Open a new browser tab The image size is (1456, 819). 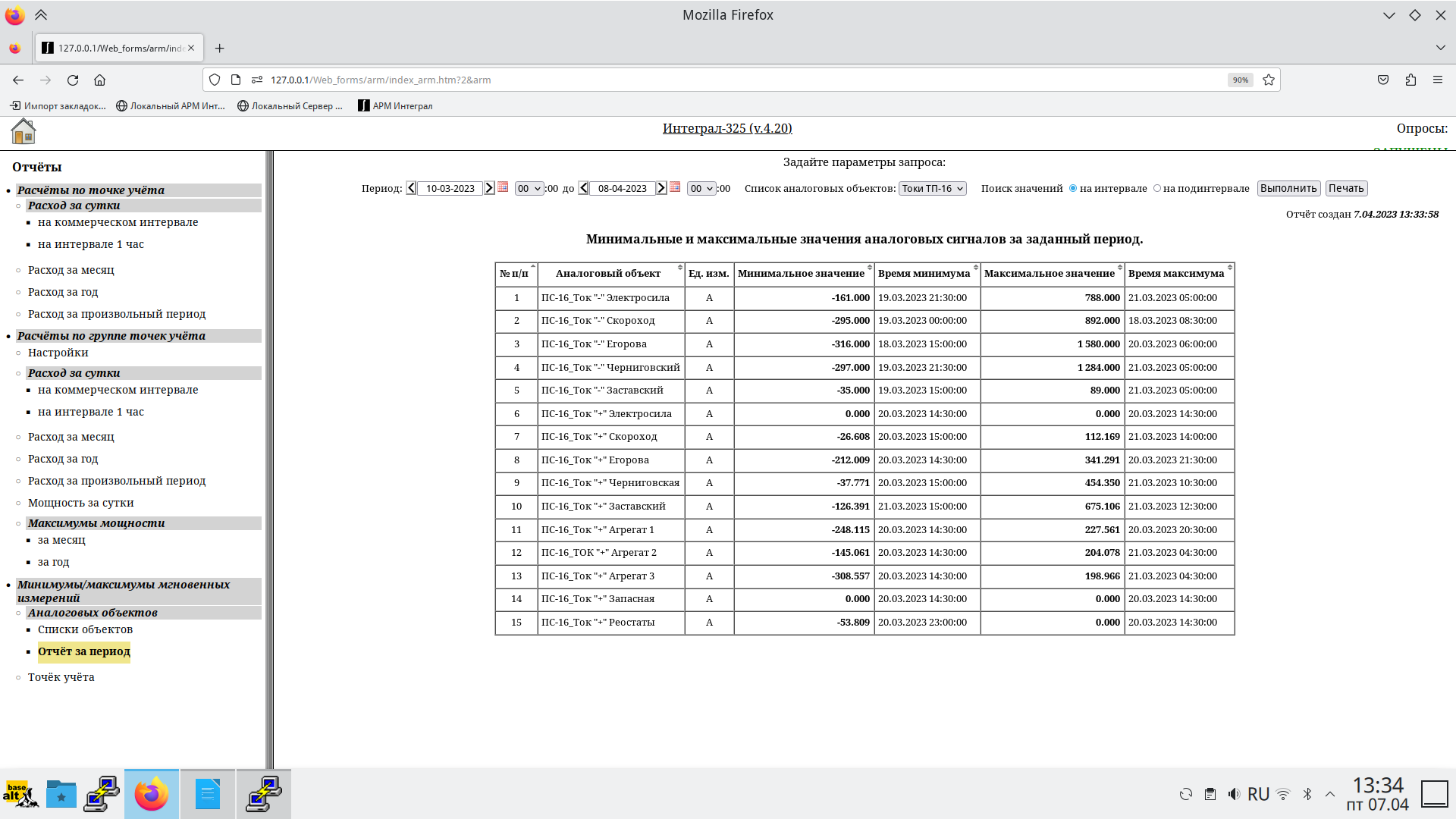[x=219, y=48]
